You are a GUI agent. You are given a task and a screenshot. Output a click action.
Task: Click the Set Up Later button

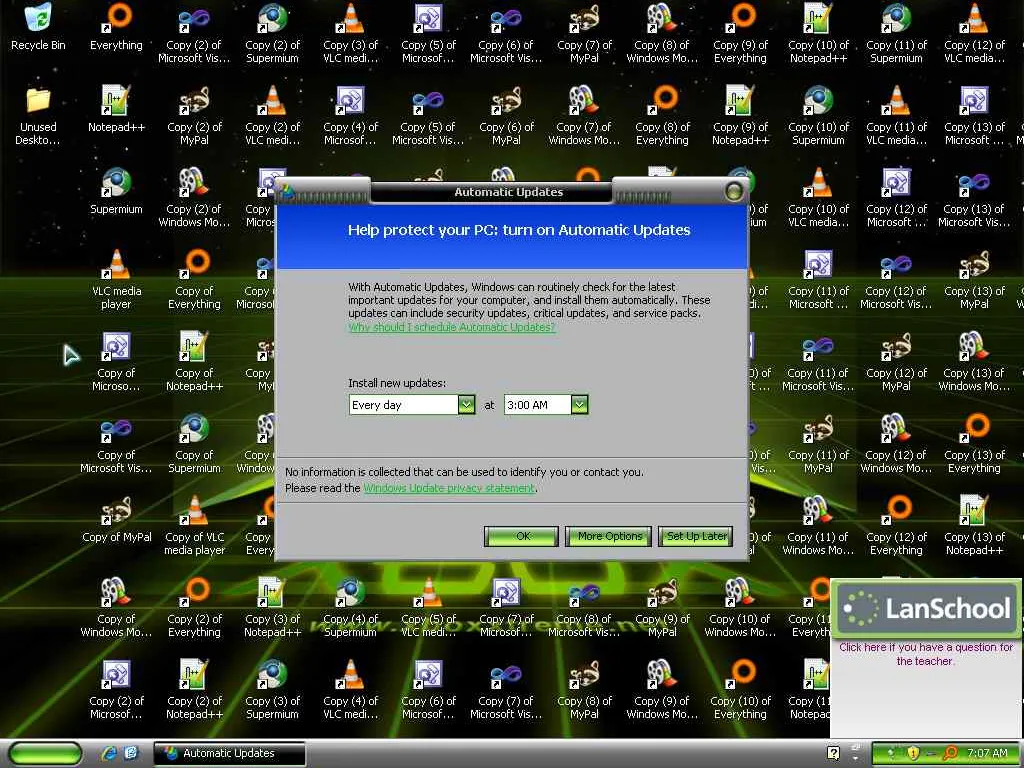(696, 536)
